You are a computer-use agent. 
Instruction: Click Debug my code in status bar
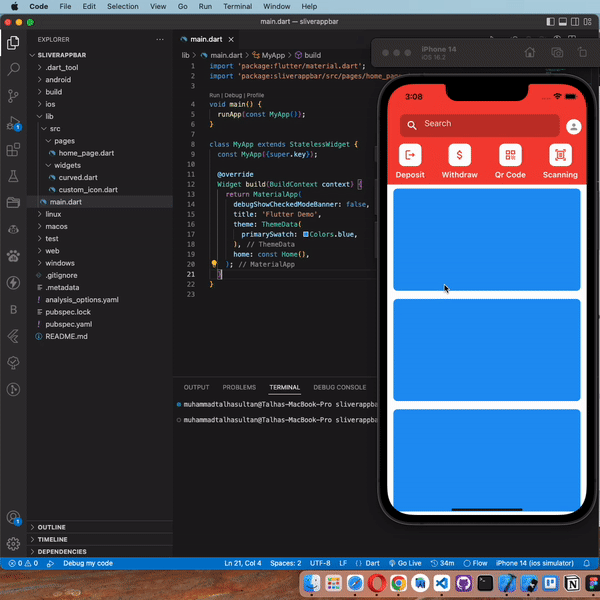[x=88, y=563]
